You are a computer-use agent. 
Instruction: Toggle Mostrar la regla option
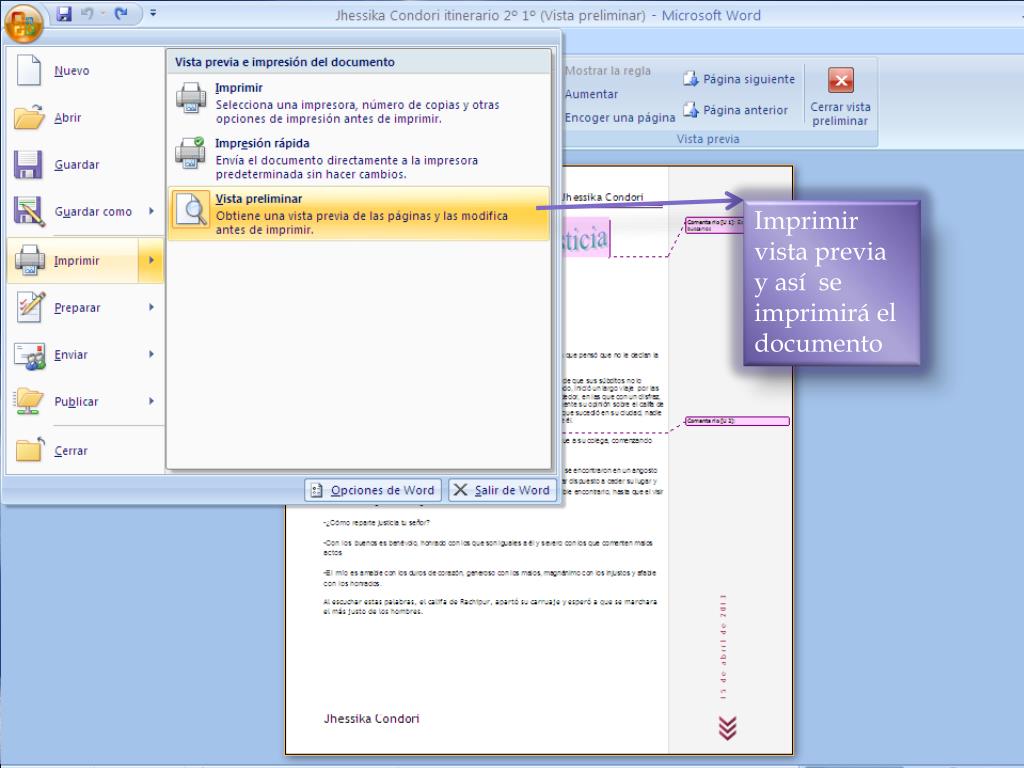pyautogui.click(x=608, y=71)
